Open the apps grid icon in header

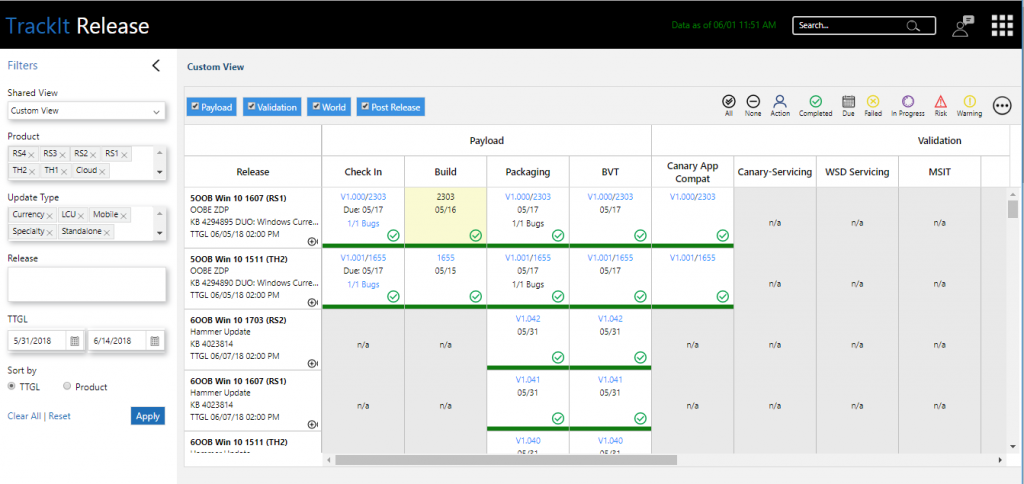pyautogui.click(x=1001, y=26)
